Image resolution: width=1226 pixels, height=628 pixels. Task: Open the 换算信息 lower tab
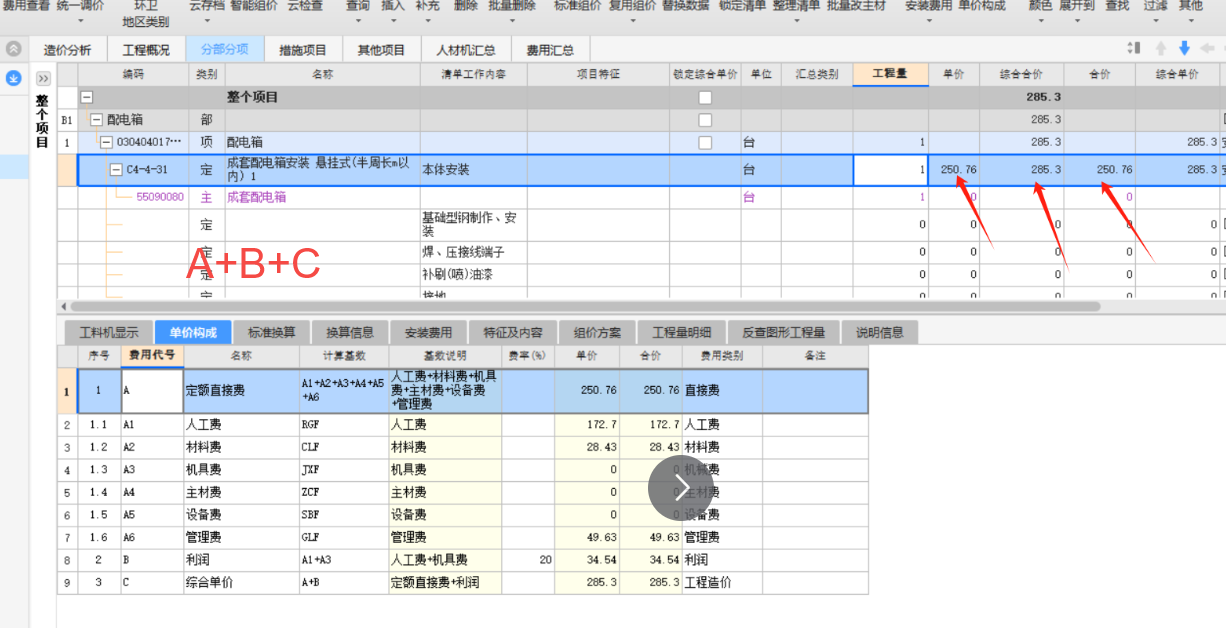350,332
